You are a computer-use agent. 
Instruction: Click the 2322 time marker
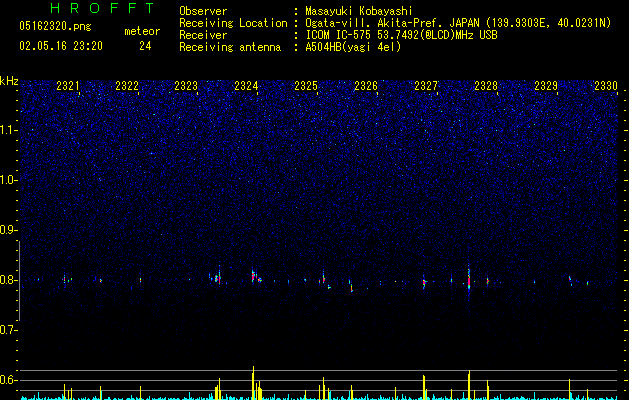[x=127, y=86]
